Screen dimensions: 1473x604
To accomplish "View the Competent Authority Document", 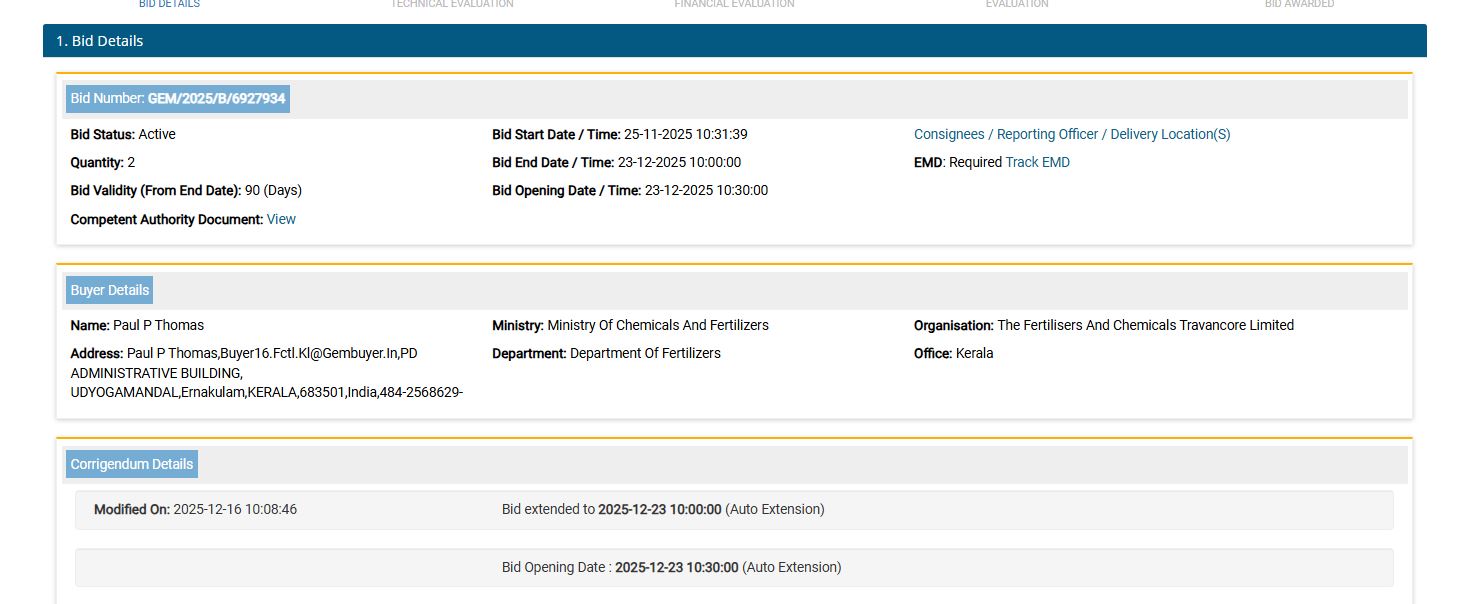I will point(281,219).
